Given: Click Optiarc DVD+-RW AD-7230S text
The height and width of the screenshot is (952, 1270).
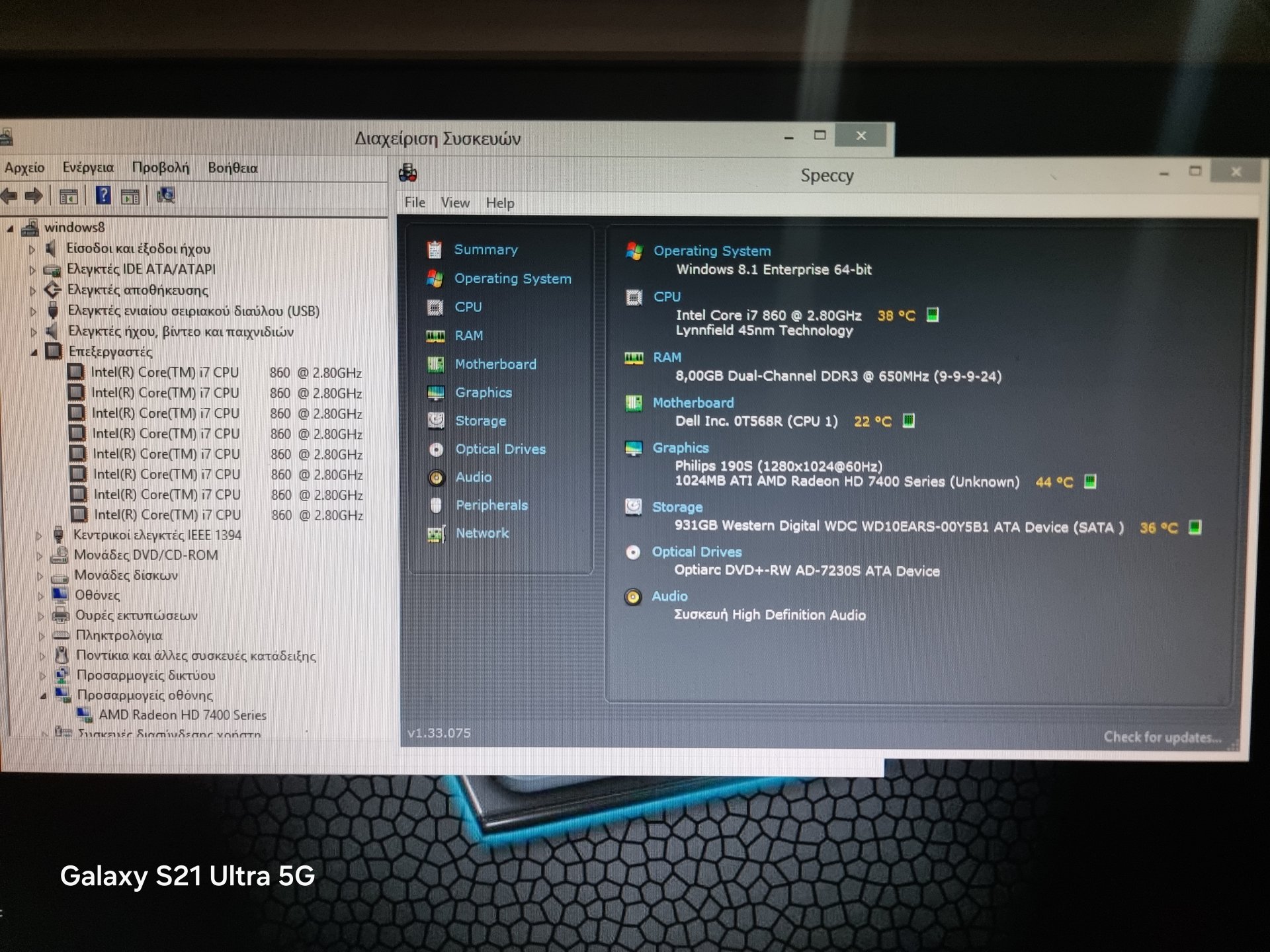Looking at the screenshot, I should (807, 571).
